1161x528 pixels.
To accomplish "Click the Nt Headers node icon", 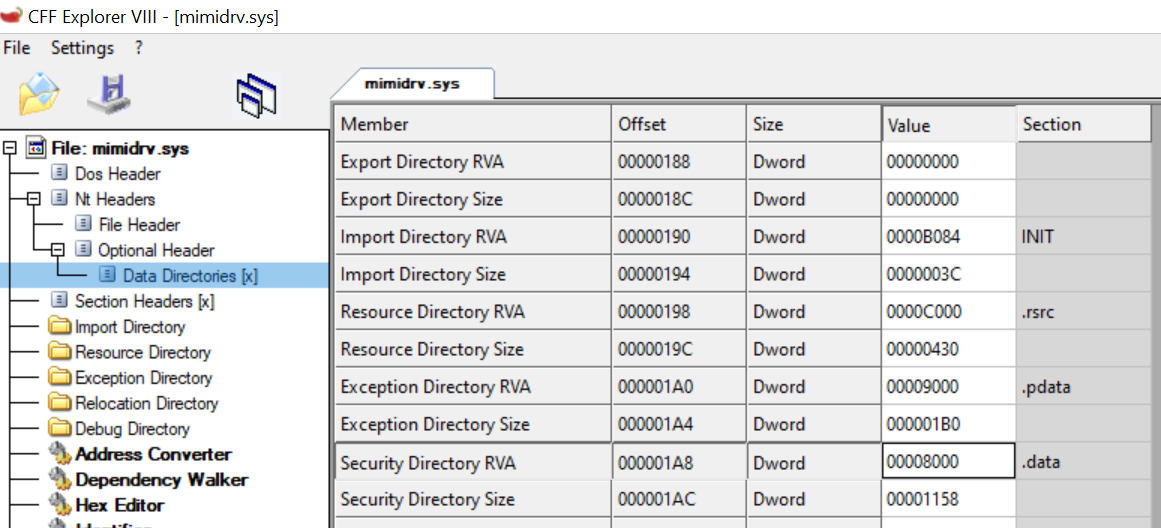I will pyautogui.click(x=59, y=198).
